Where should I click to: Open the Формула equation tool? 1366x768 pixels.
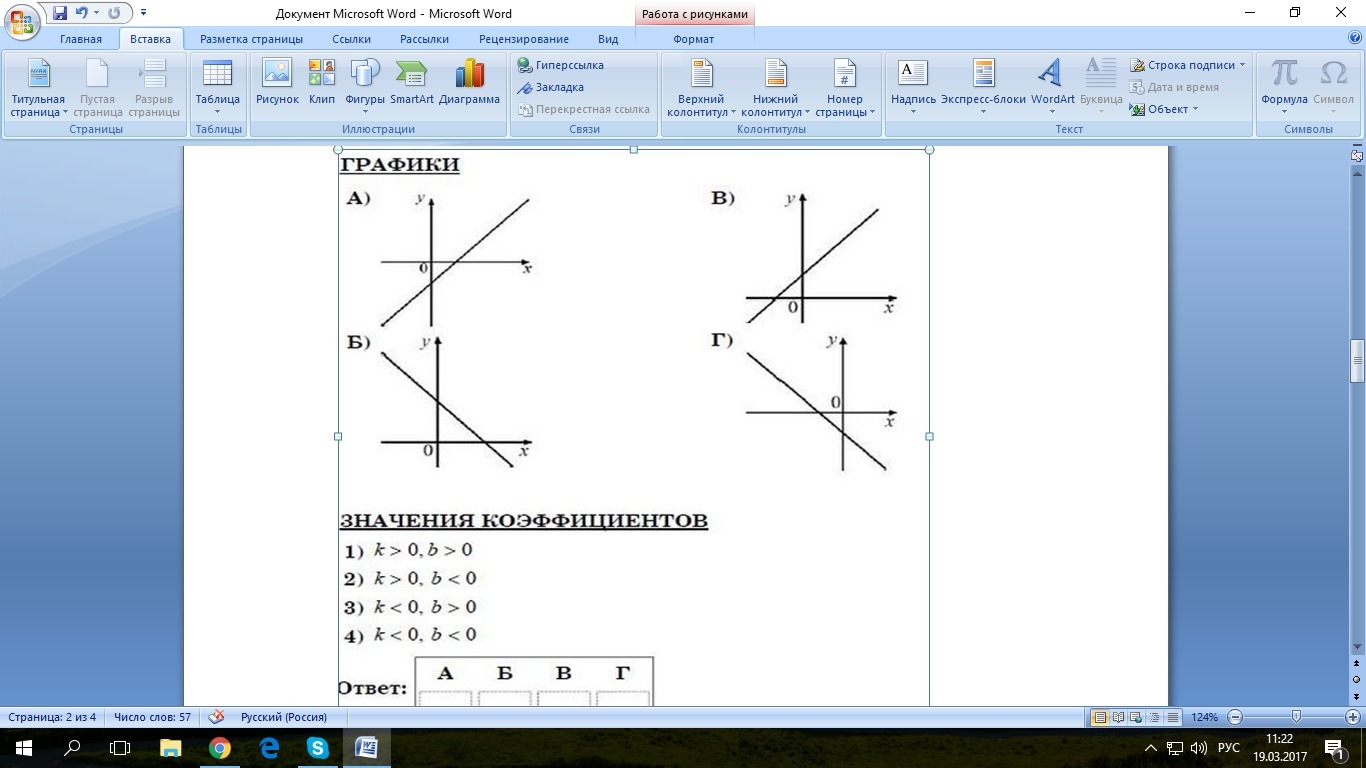tap(1284, 82)
